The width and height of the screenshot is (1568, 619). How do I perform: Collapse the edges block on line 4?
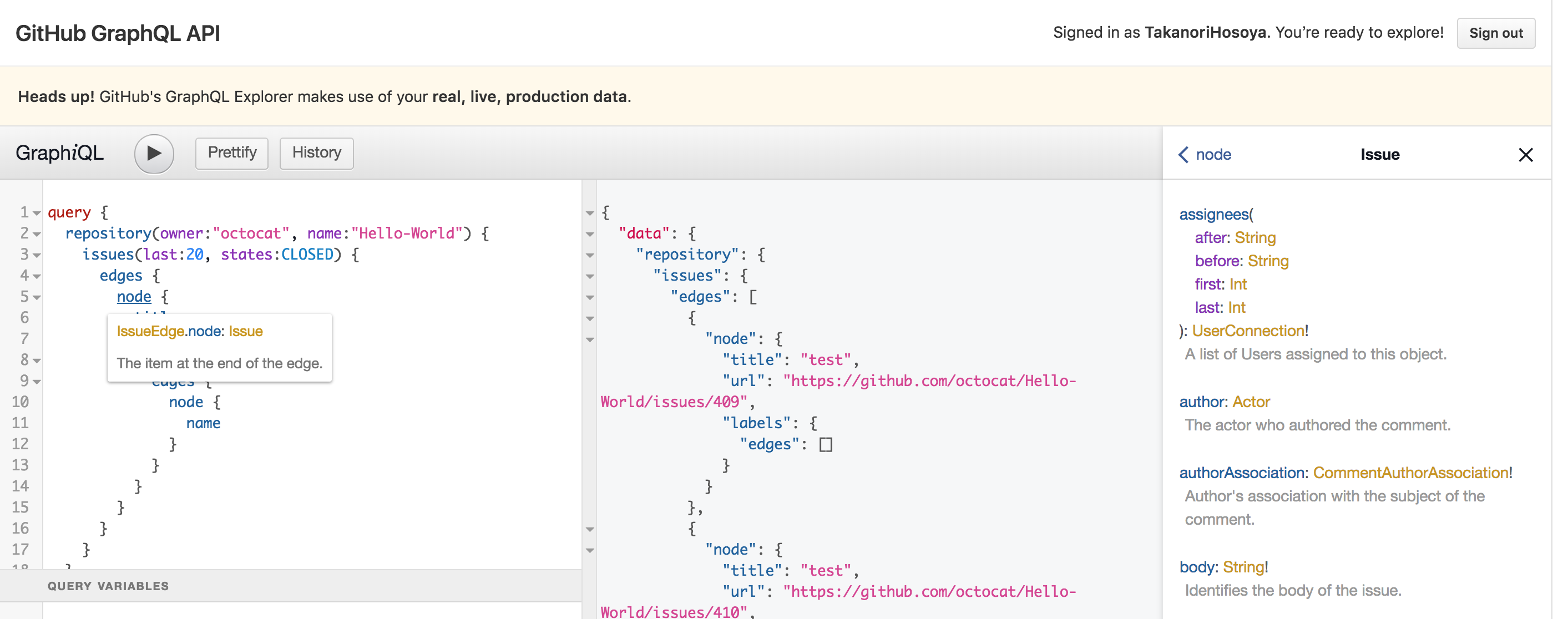(x=37, y=276)
